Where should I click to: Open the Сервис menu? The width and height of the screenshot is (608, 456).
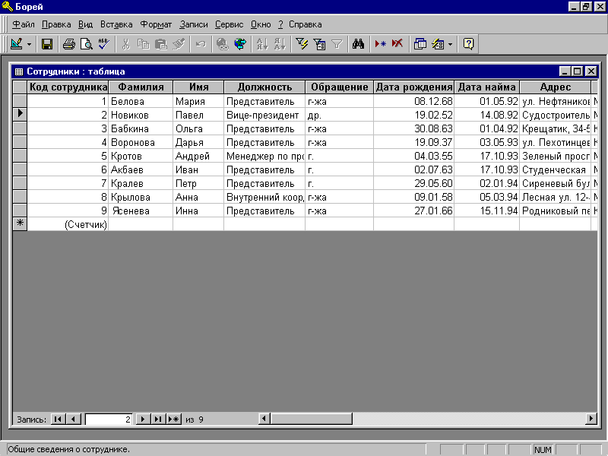(x=229, y=24)
